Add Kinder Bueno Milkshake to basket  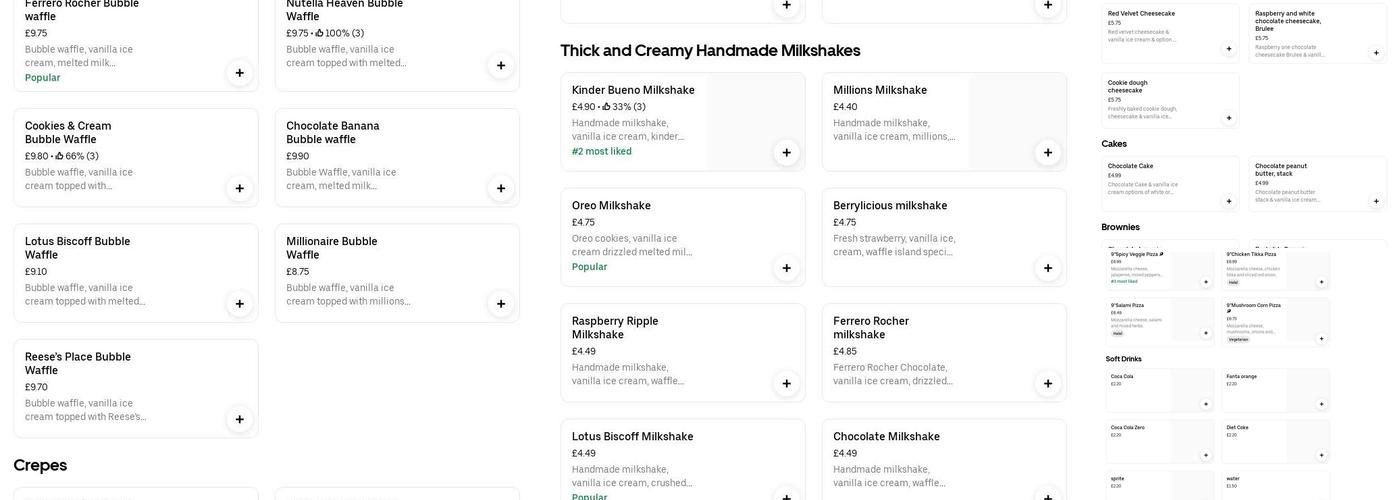[786, 152]
